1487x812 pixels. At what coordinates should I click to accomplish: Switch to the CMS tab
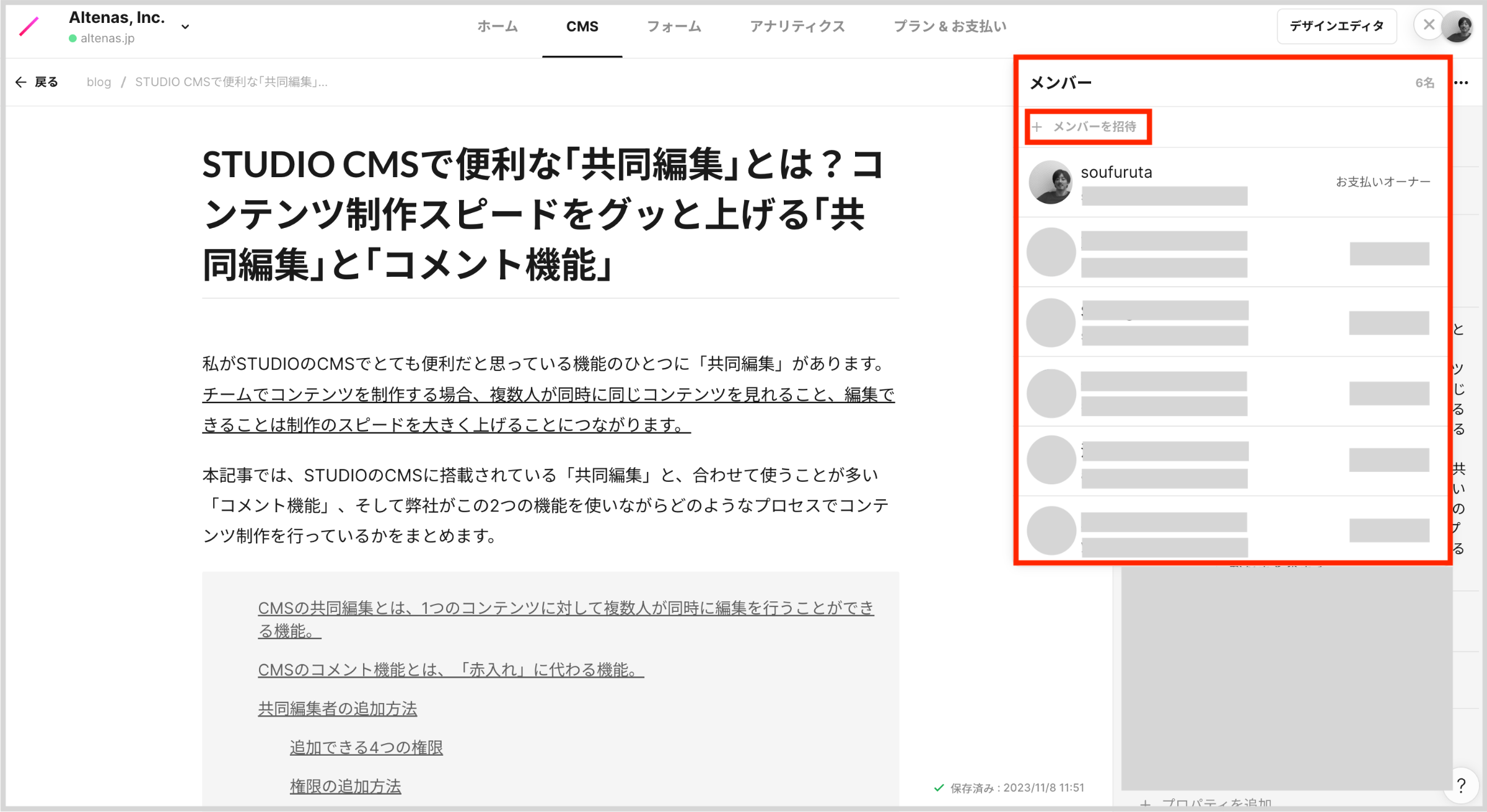[x=582, y=27]
